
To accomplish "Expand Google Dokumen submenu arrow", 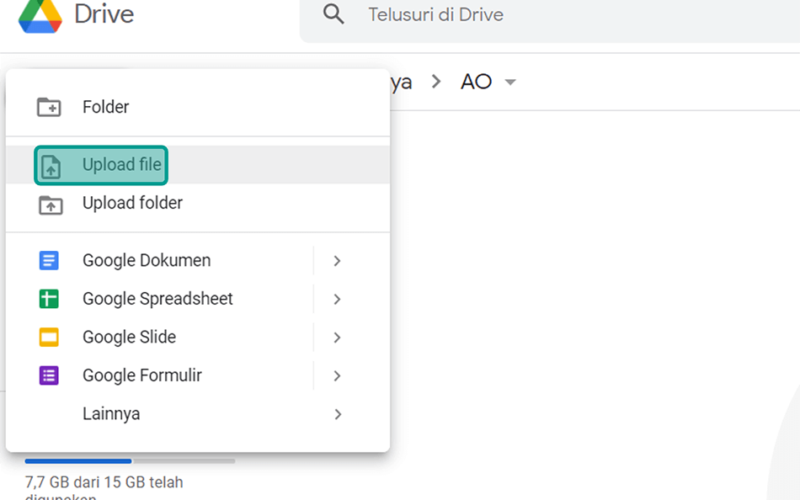I will (x=337, y=261).
